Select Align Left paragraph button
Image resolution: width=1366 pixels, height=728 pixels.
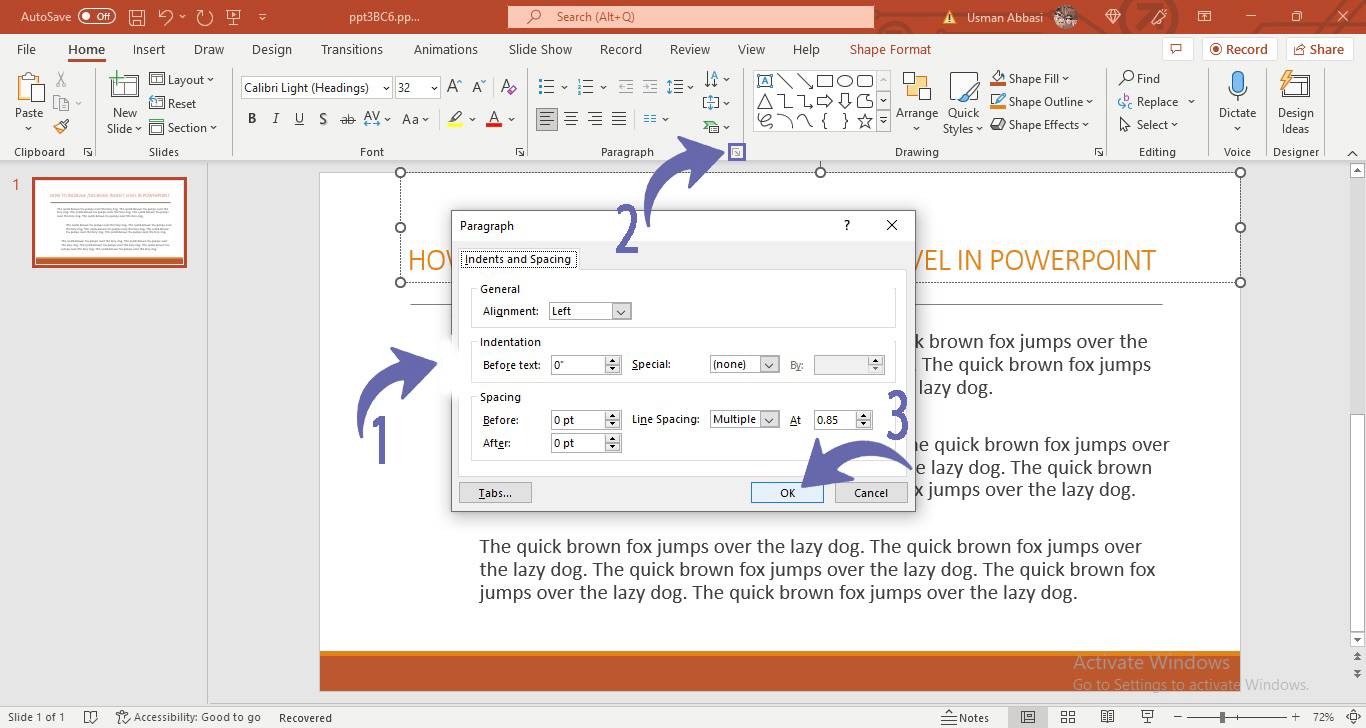(547, 119)
